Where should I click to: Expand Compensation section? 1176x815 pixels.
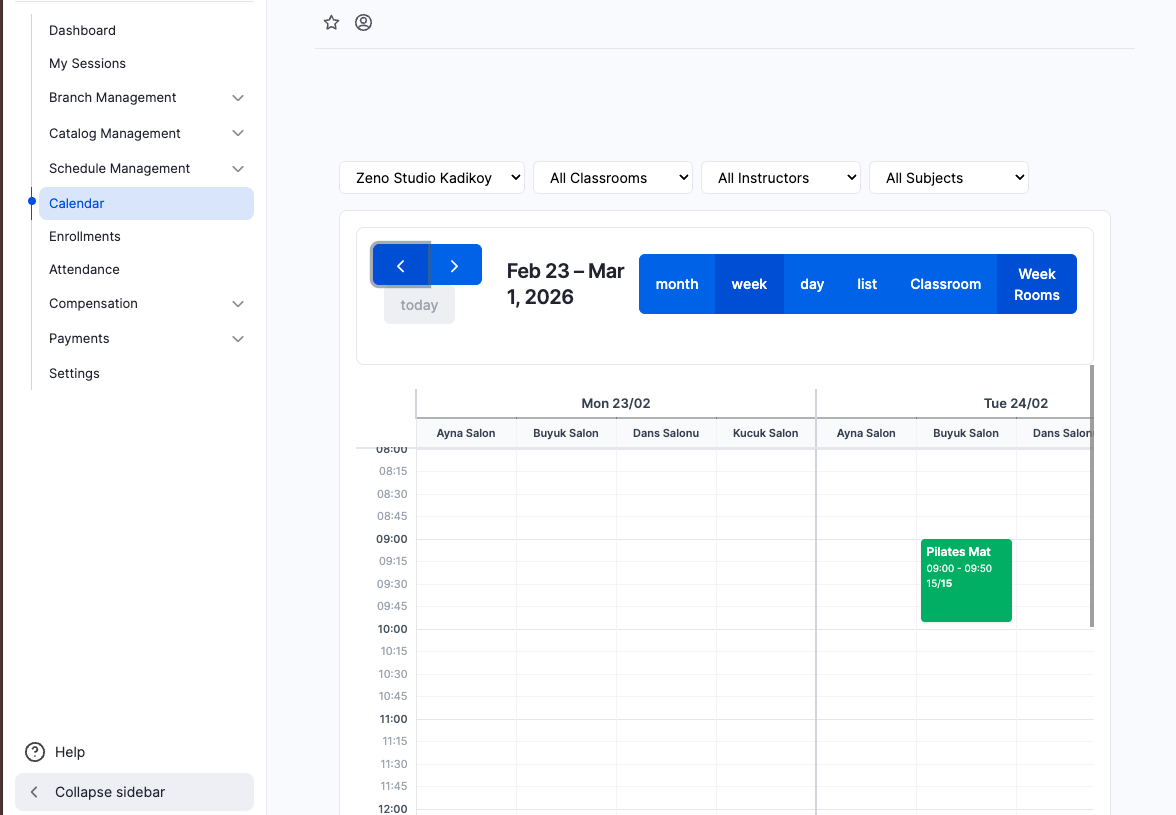(x=238, y=304)
